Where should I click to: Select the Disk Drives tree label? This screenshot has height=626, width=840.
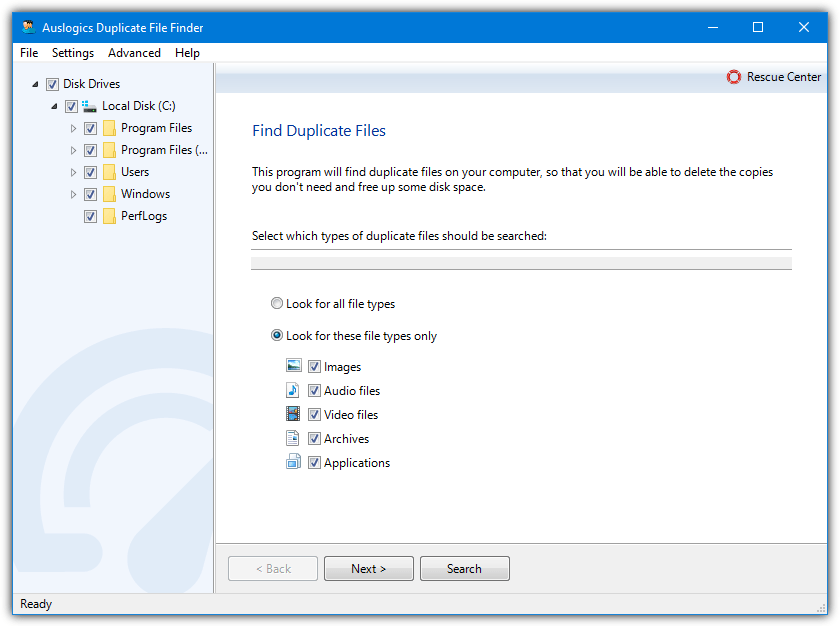(92, 84)
